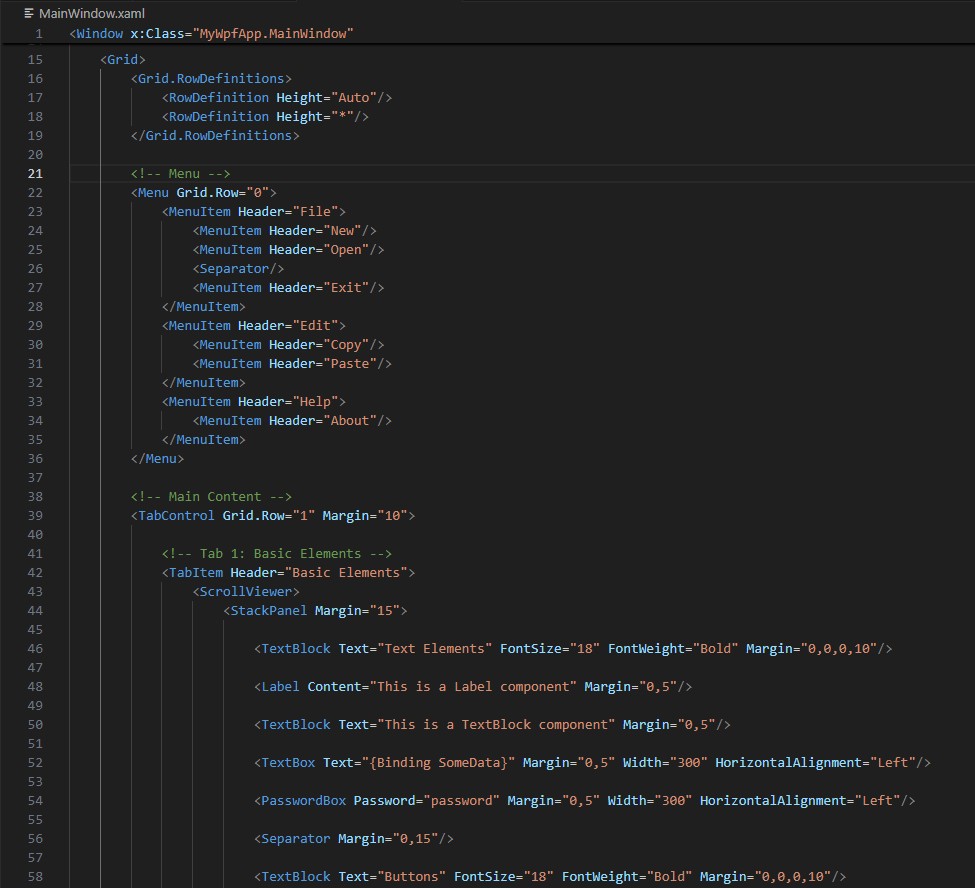The height and width of the screenshot is (888, 975).
Task: Click the "Auto" Height value
Action: 357,97
